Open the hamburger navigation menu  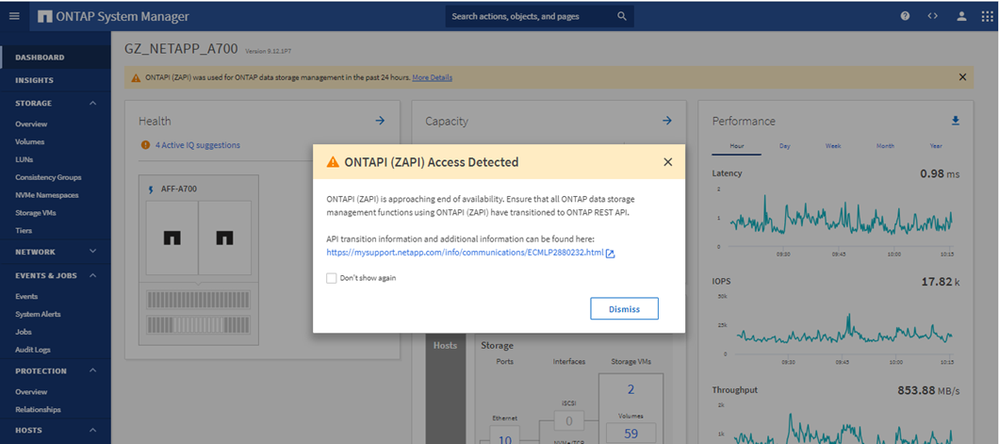coord(14,16)
